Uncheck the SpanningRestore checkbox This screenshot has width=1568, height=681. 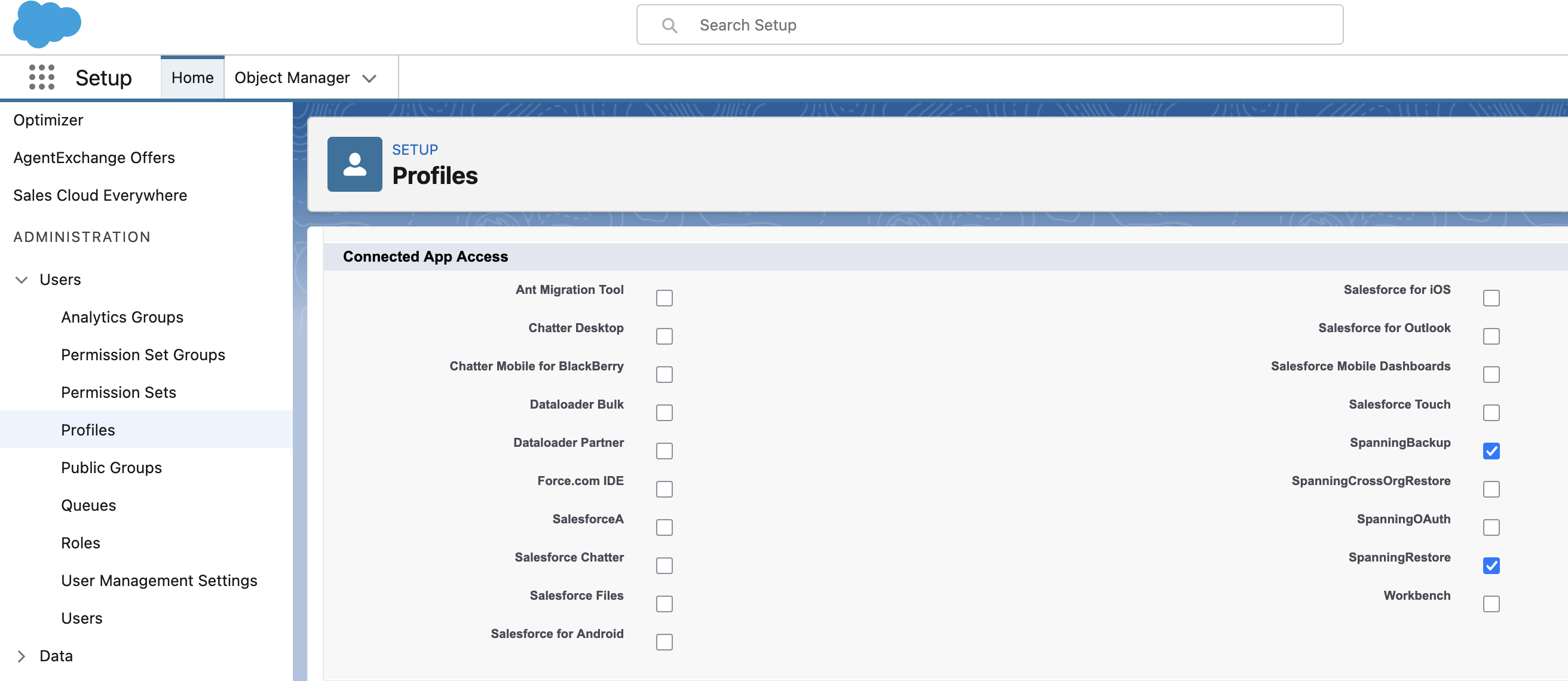pyautogui.click(x=1492, y=566)
